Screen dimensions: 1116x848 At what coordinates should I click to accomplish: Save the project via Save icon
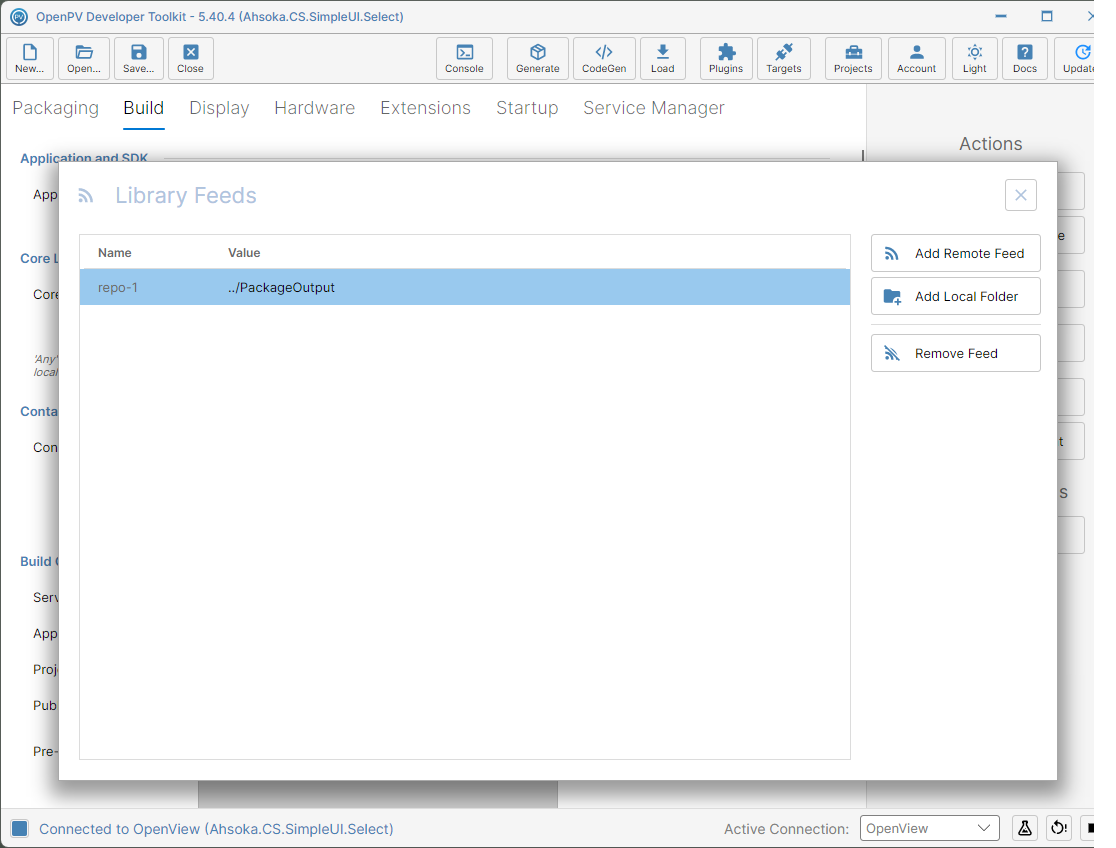tap(139, 58)
